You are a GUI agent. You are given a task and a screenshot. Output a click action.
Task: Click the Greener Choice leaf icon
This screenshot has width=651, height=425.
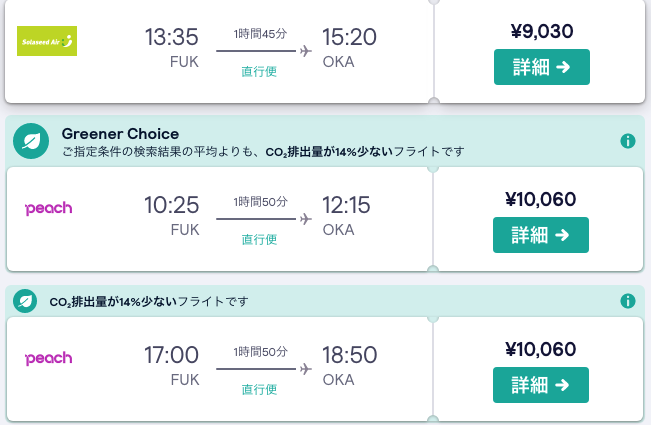point(31,141)
